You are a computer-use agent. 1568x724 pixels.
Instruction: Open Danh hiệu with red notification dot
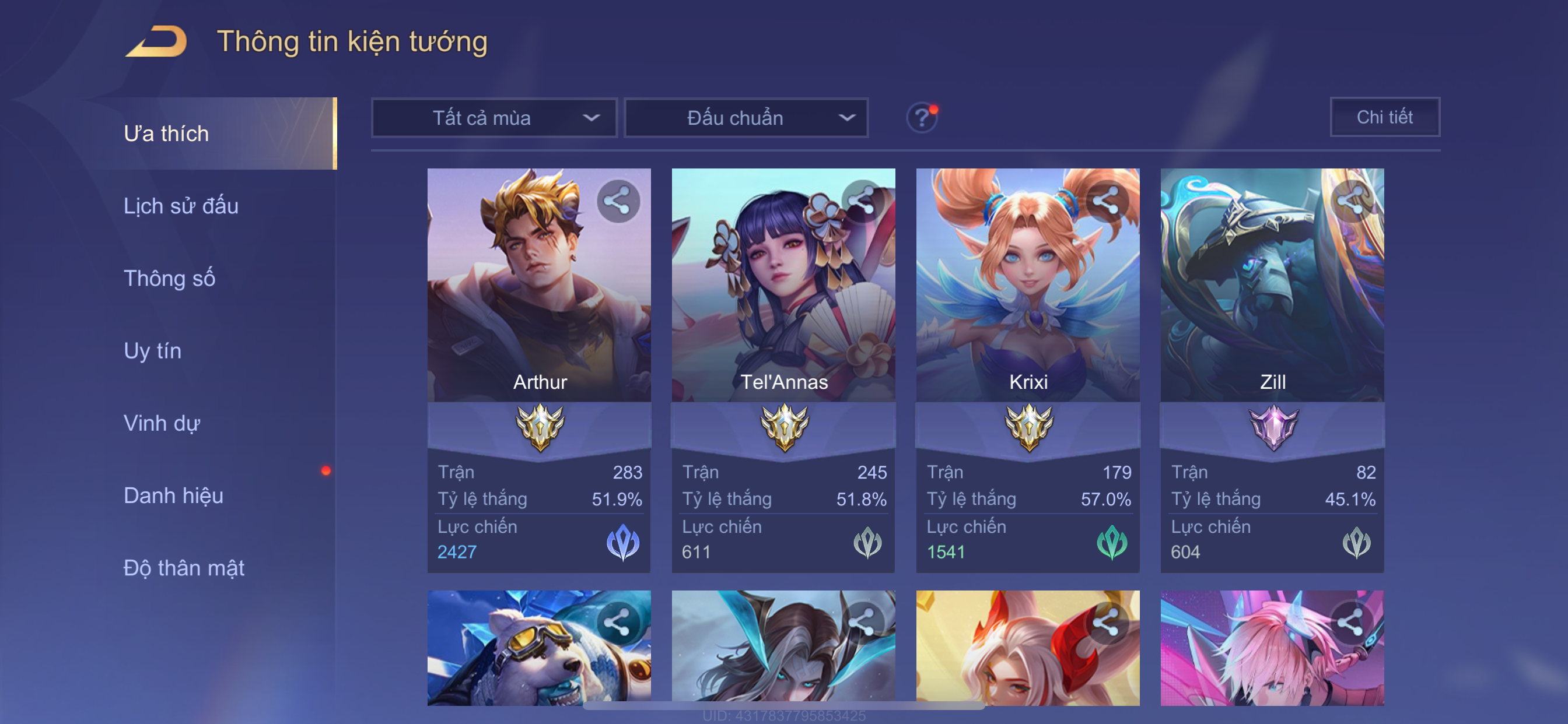pyautogui.click(x=173, y=496)
